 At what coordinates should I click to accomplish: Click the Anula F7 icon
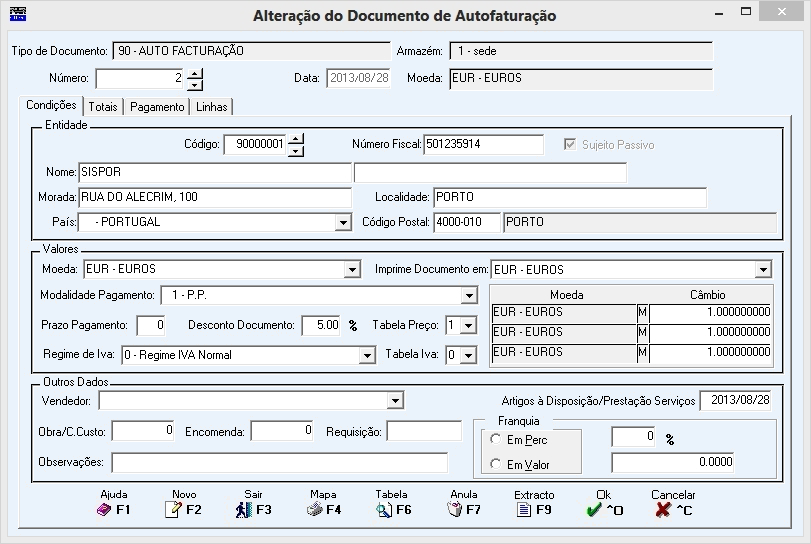point(454,510)
